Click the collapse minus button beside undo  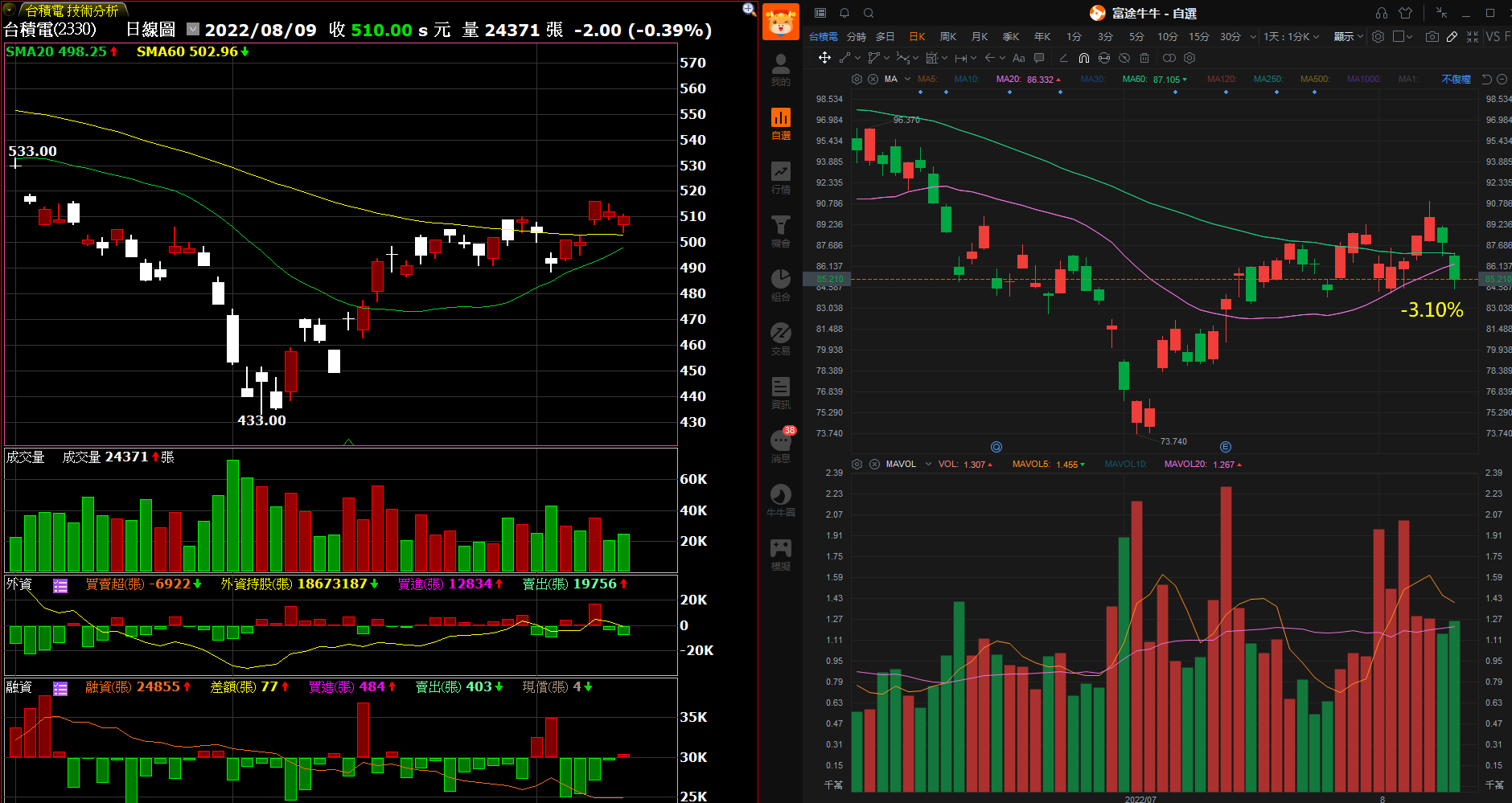[1502, 79]
